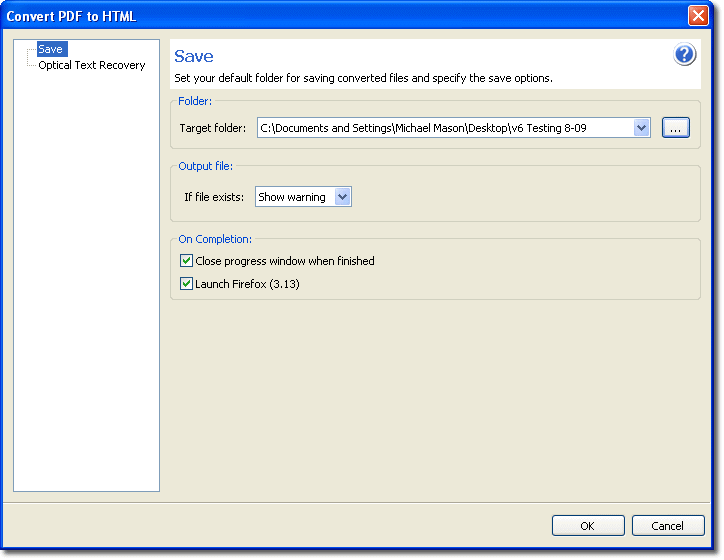Click the On Completion group label
Viewport: 724px width, 560px height.
[215, 239]
